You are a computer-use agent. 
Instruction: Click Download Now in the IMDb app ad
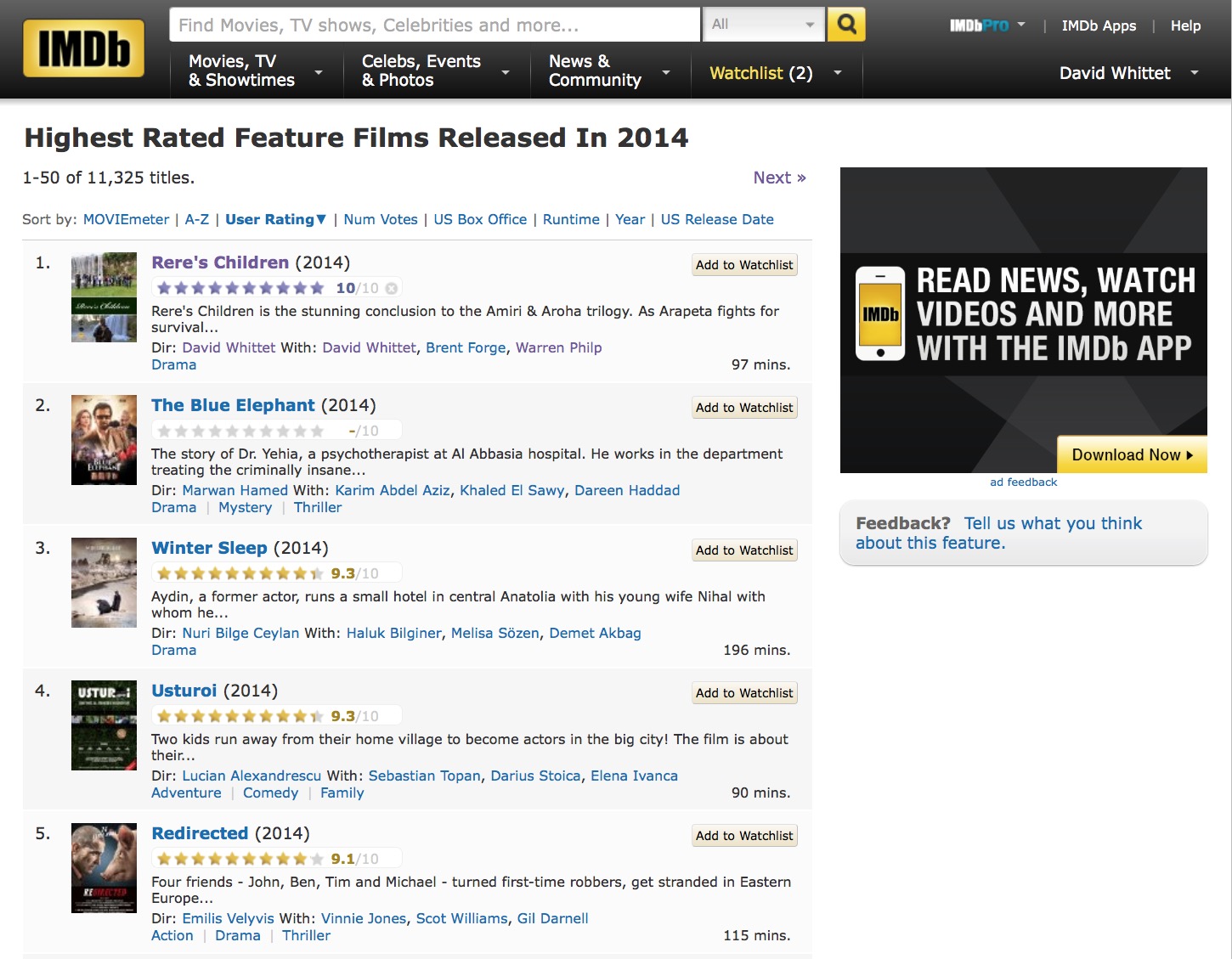tap(1132, 454)
